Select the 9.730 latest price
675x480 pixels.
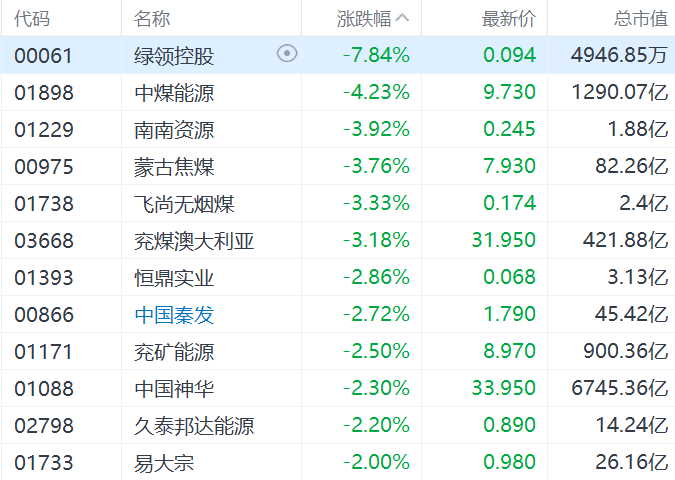pos(509,92)
